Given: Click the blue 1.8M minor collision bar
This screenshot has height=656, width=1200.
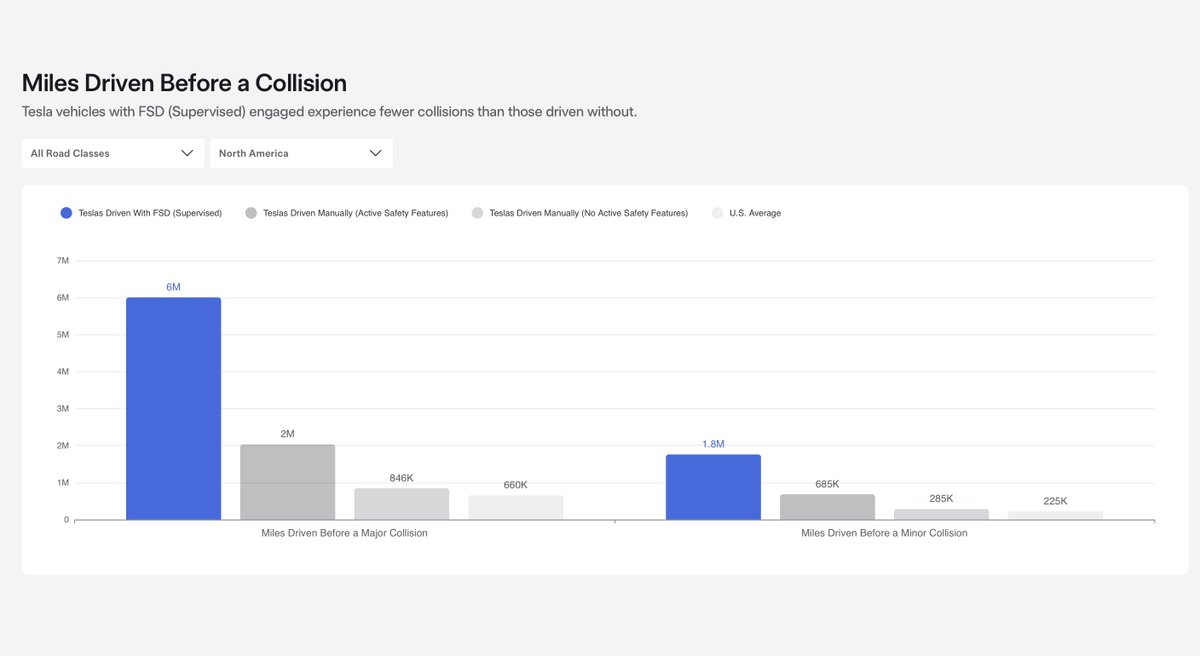Looking at the screenshot, I should [x=713, y=487].
